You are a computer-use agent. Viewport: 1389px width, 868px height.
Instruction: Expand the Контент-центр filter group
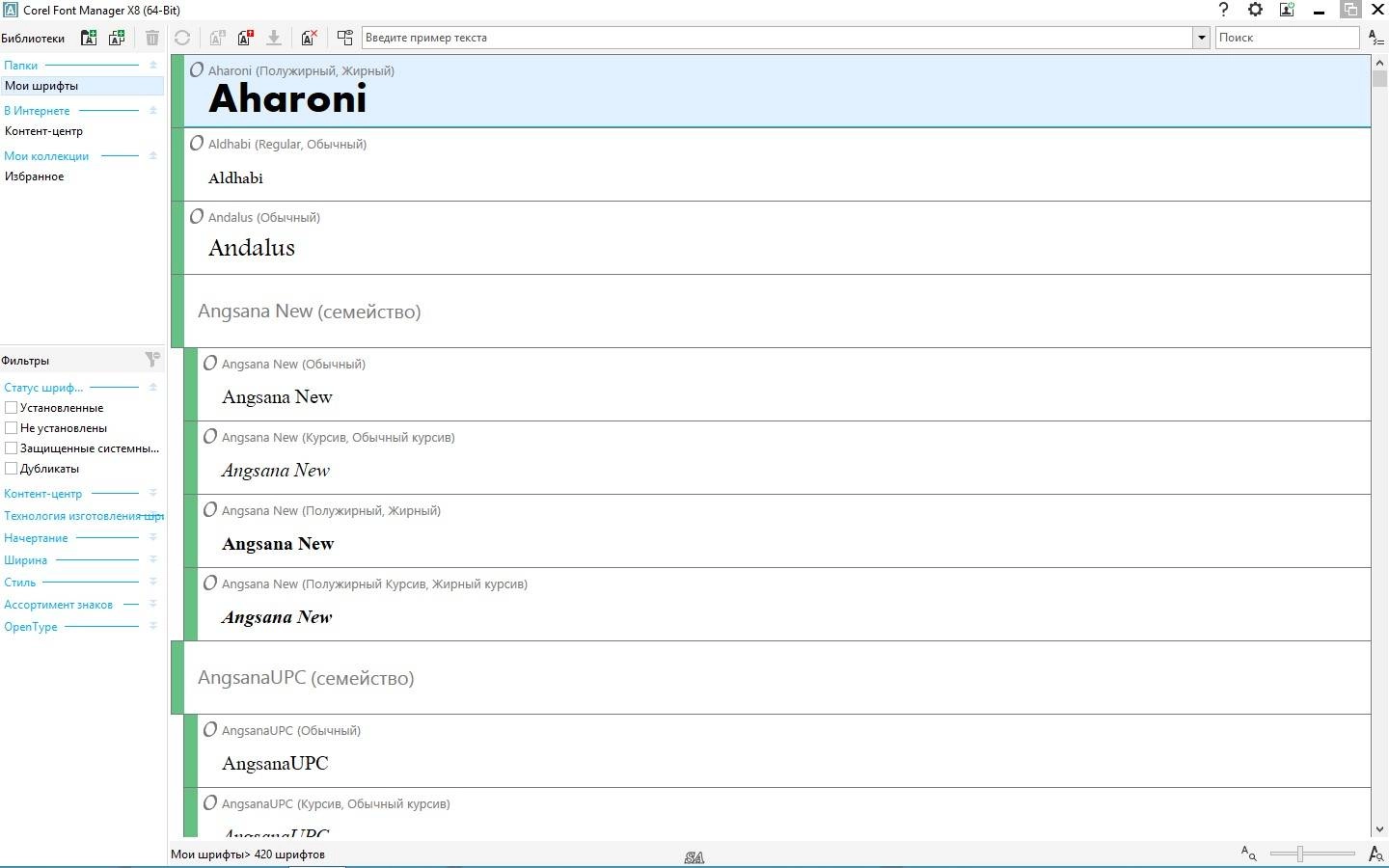click(152, 493)
